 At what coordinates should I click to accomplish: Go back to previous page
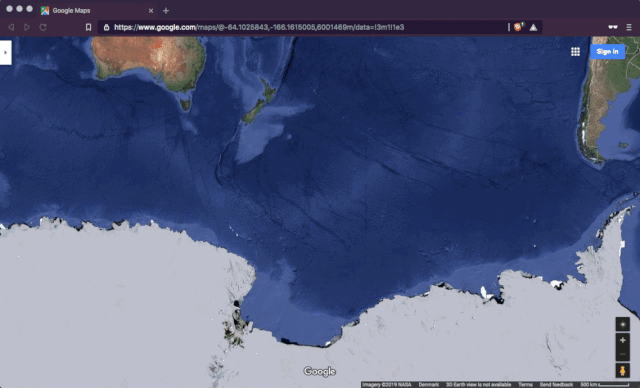(x=11, y=27)
